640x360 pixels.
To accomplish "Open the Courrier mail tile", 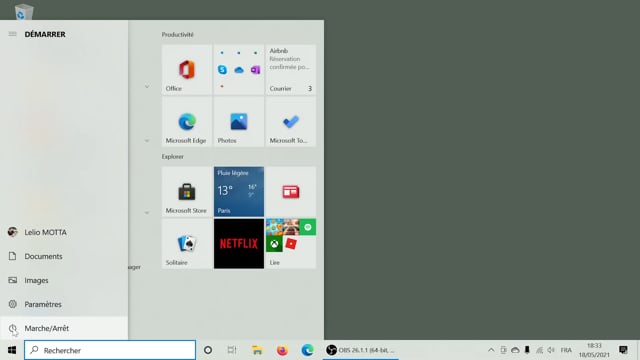I will point(291,70).
